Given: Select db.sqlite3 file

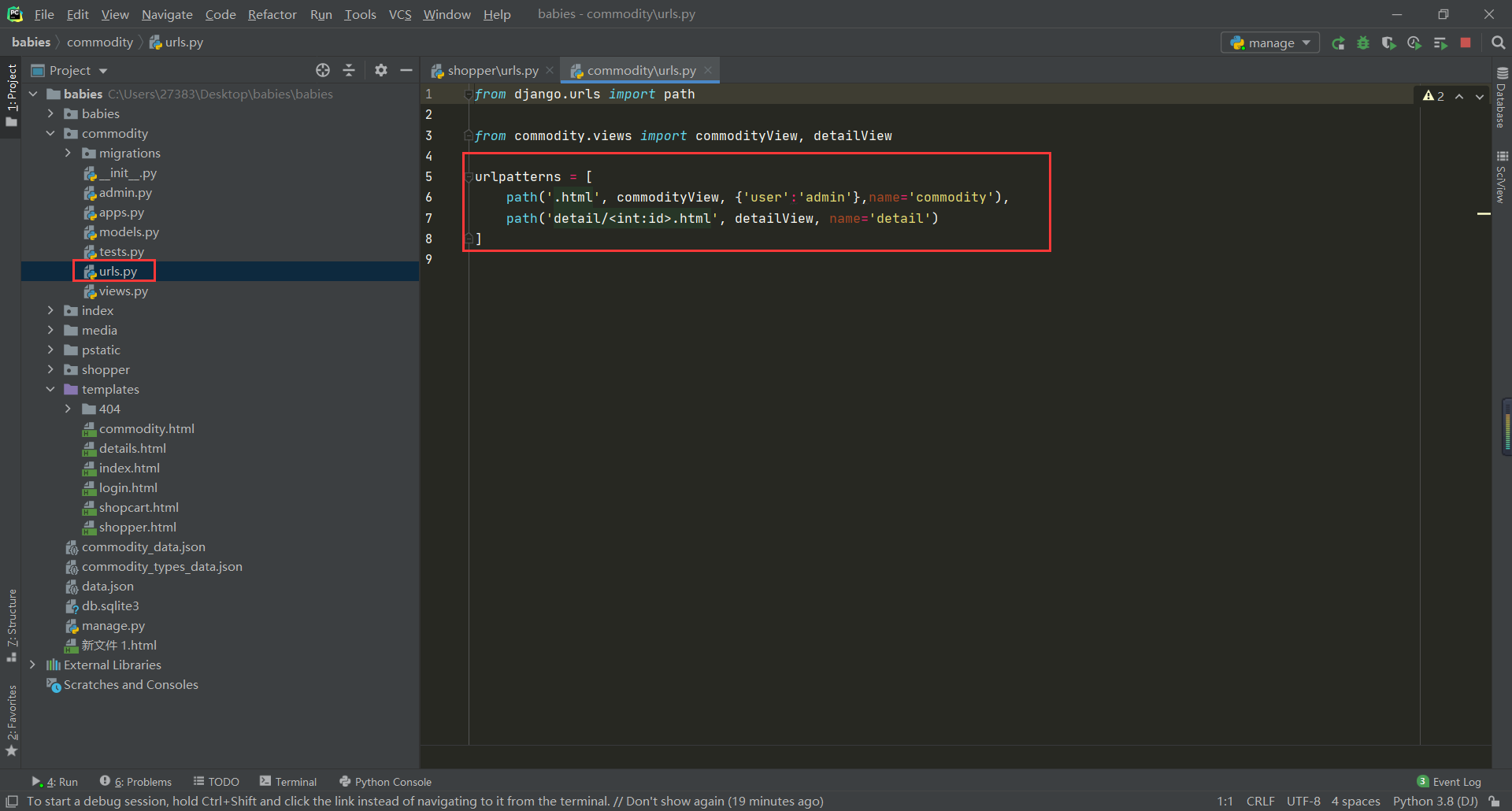Looking at the screenshot, I should click(x=110, y=605).
